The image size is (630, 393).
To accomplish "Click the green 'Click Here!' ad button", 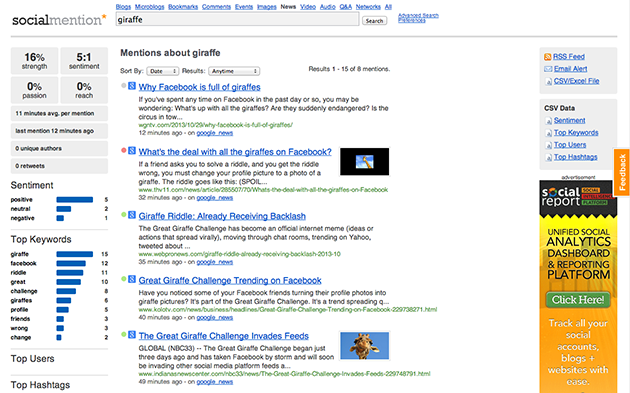I will tap(578, 300).
